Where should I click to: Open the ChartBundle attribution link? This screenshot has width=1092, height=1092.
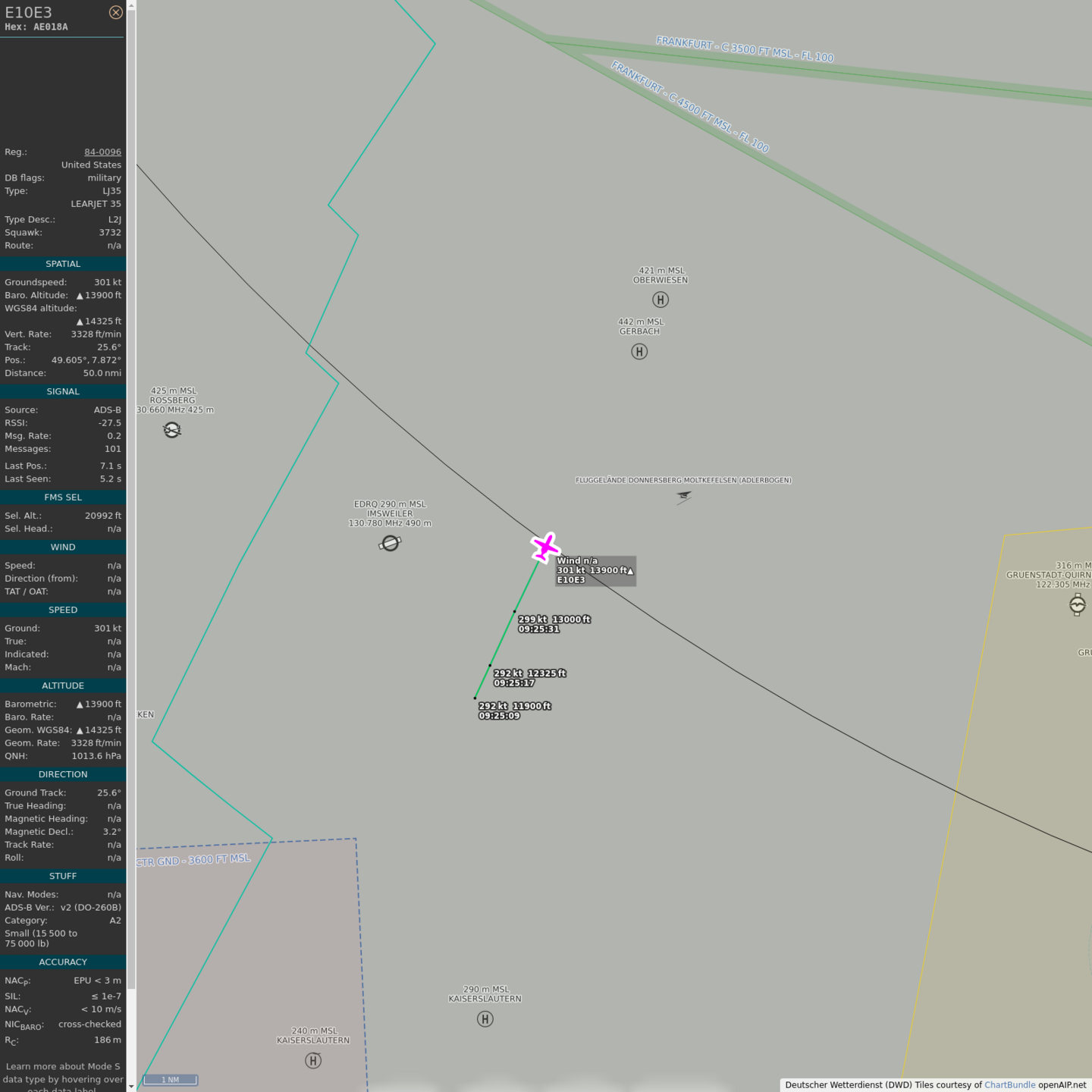(x=1009, y=1084)
